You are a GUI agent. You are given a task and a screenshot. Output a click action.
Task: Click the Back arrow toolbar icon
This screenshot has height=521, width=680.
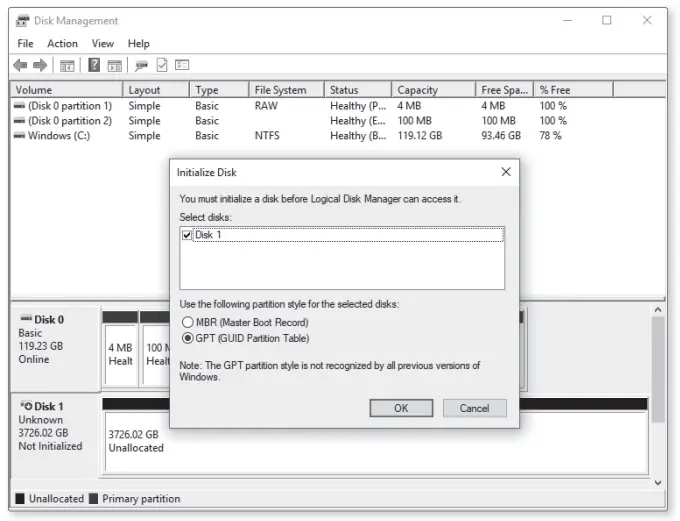(20, 66)
